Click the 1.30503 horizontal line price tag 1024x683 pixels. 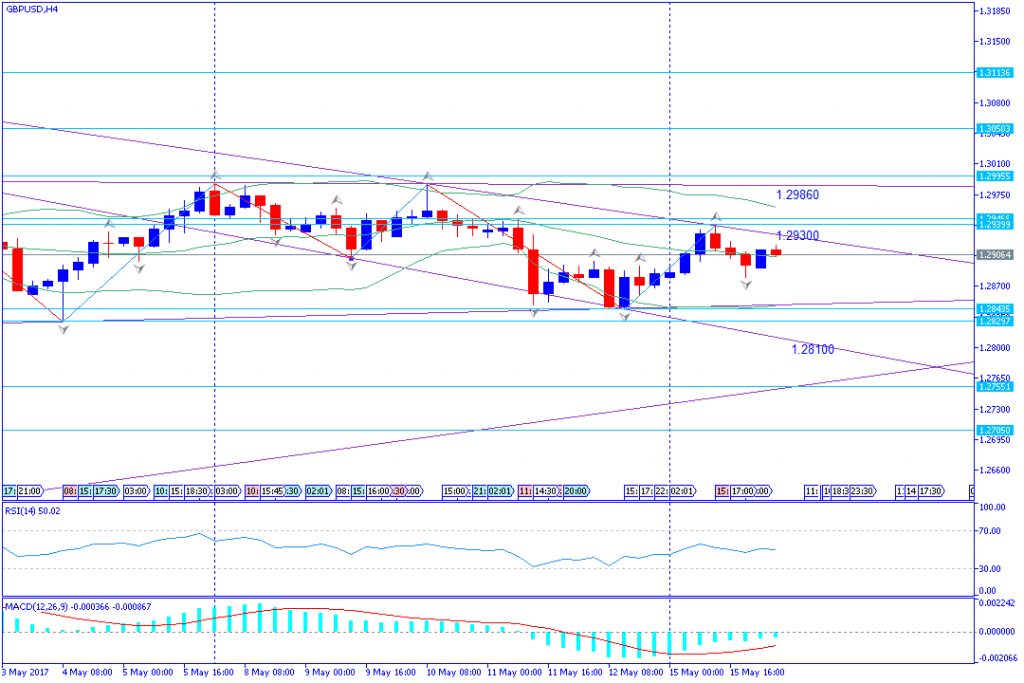pos(994,128)
